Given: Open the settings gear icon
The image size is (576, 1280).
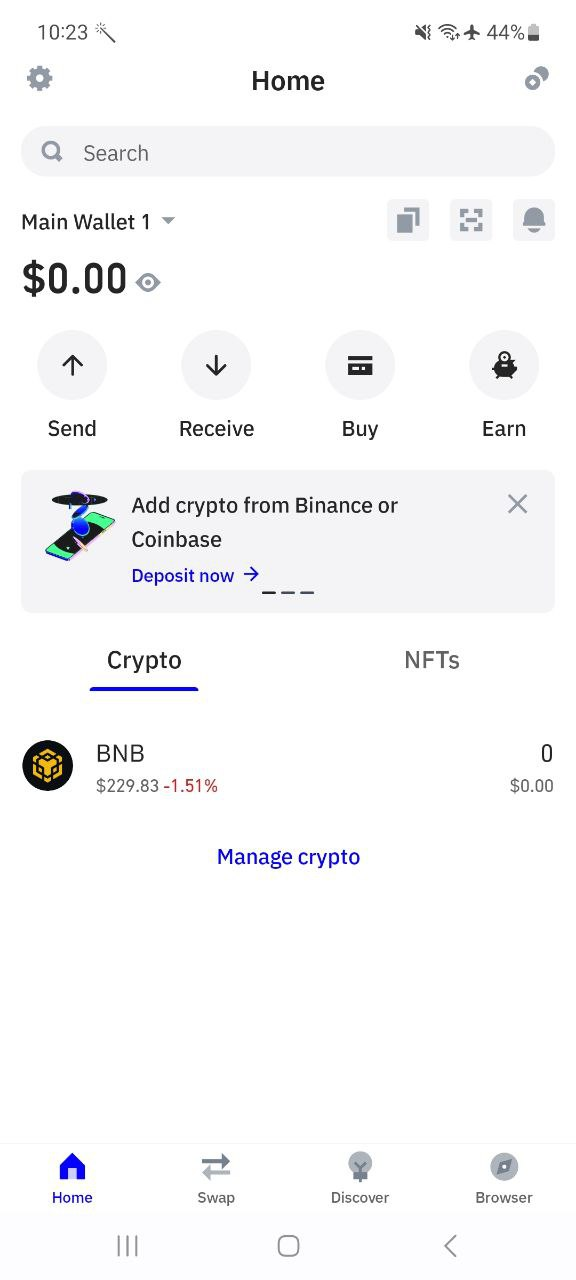Looking at the screenshot, I should coord(39,79).
